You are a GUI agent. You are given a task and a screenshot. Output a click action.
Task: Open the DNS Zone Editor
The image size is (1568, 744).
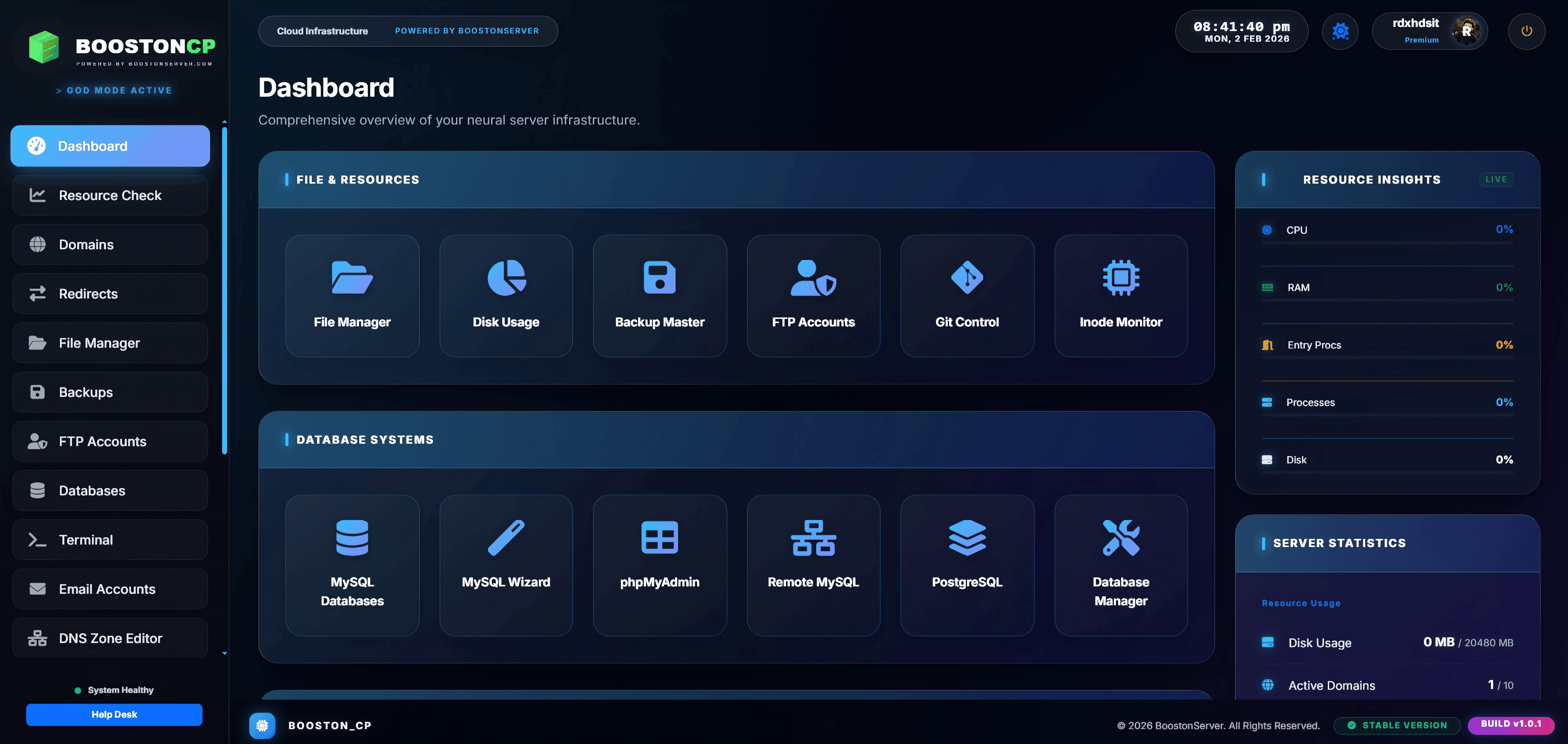(110, 638)
